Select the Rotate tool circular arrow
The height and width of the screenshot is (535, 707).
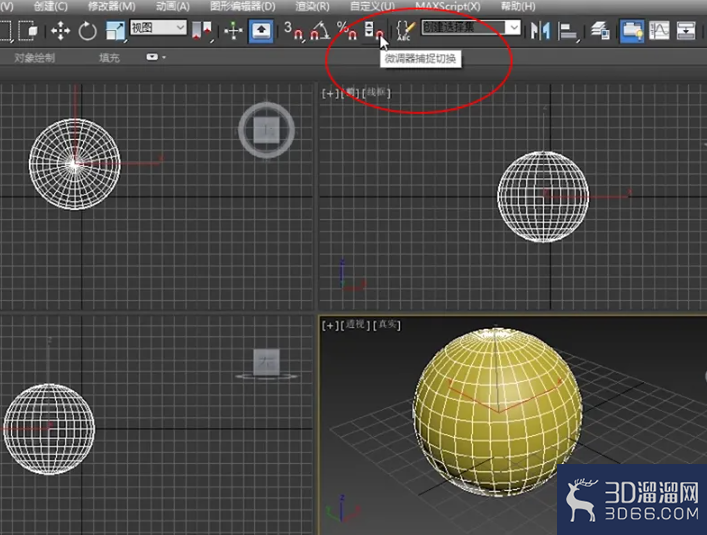[87, 31]
